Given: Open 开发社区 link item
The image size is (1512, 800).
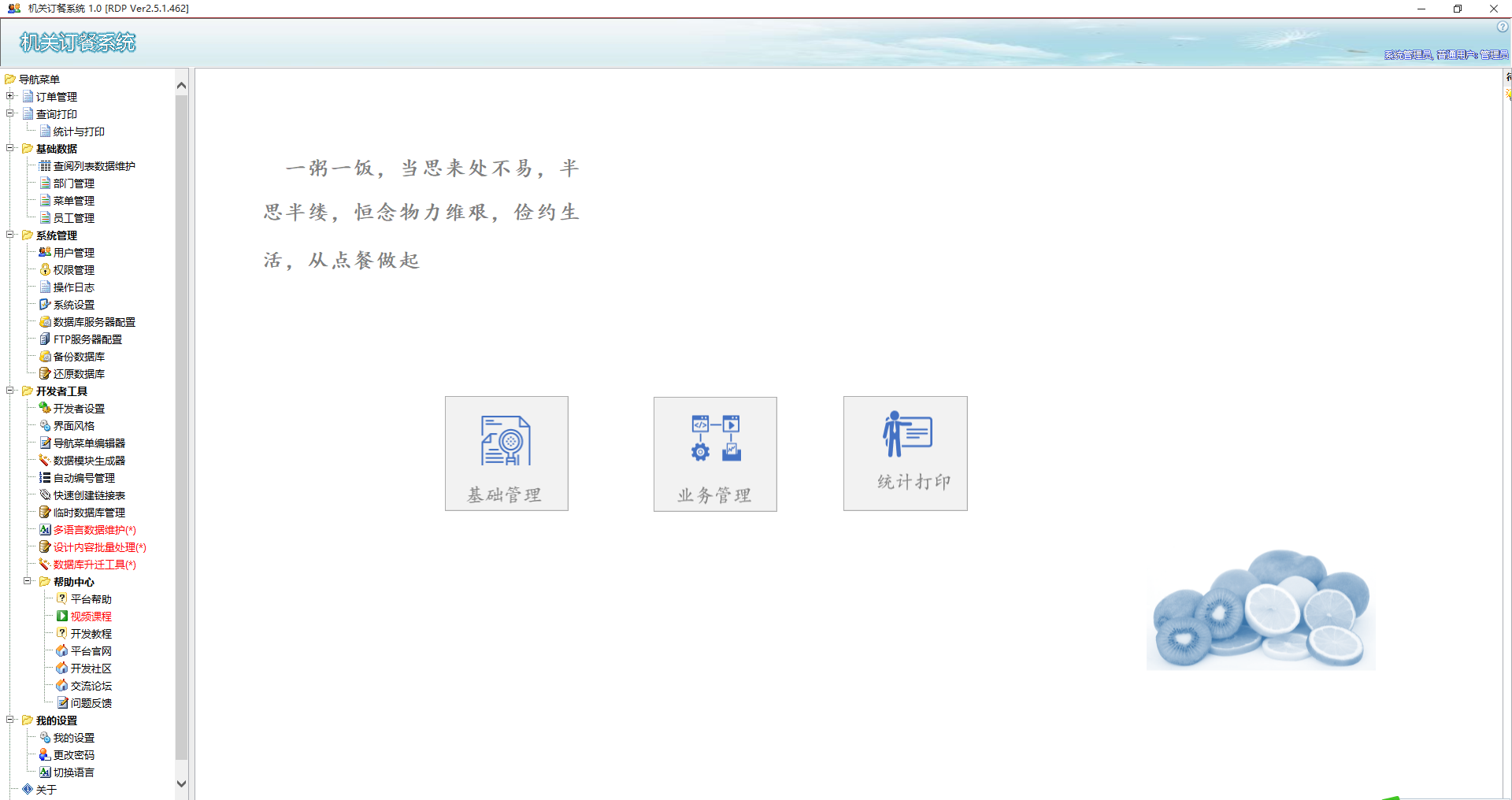Looking at the screenshot, I should click(91, 669).
